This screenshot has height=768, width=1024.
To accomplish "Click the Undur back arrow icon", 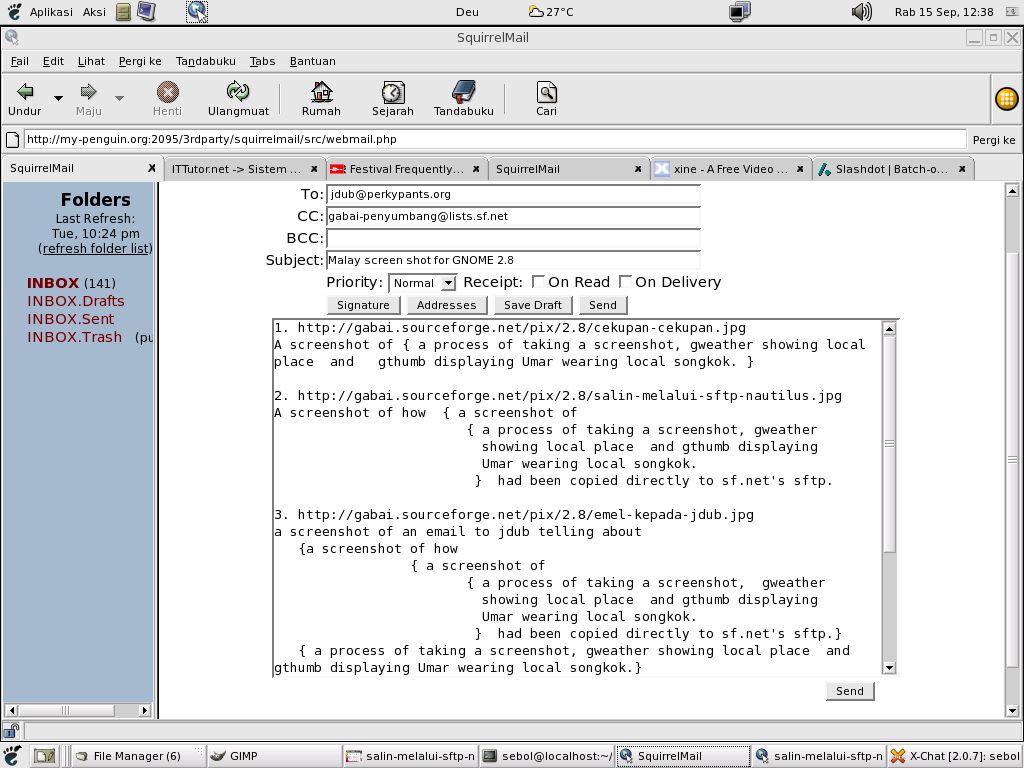I will 25,93.
